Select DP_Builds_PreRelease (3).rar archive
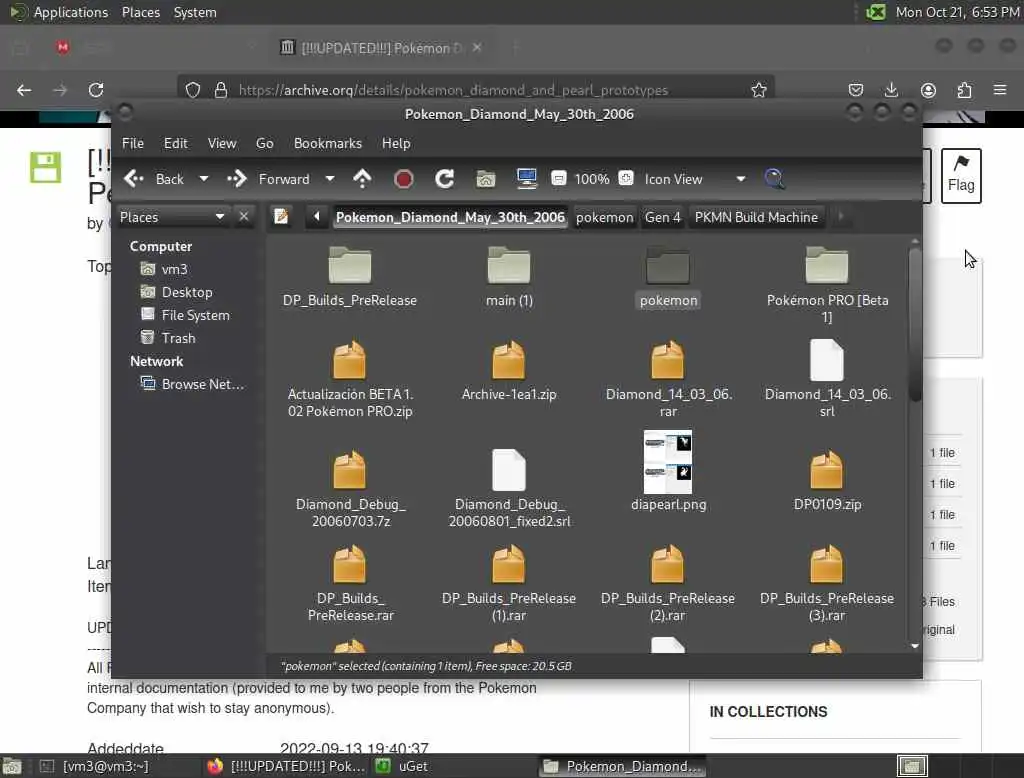The height and width of the screenshot is (778, 1024). click(x=827, y=583)
